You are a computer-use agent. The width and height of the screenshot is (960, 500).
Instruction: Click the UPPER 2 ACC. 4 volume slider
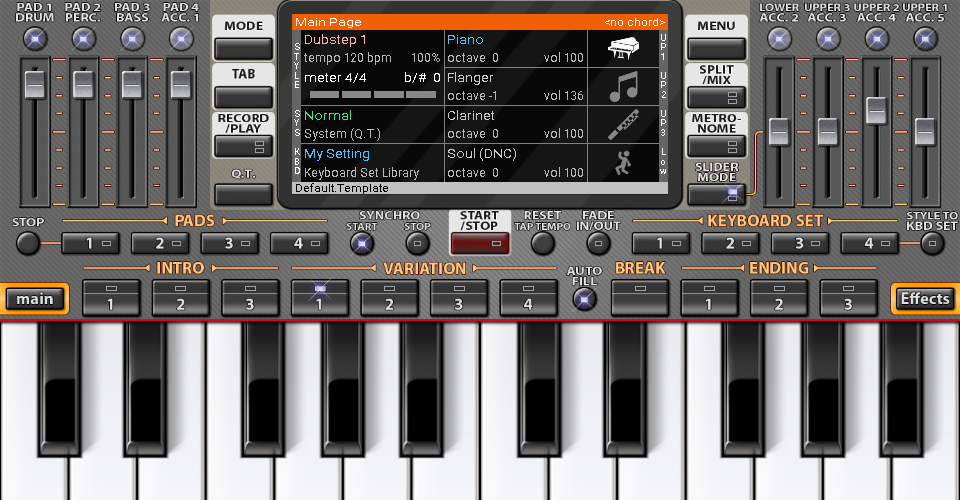click(x=877, y=111)
